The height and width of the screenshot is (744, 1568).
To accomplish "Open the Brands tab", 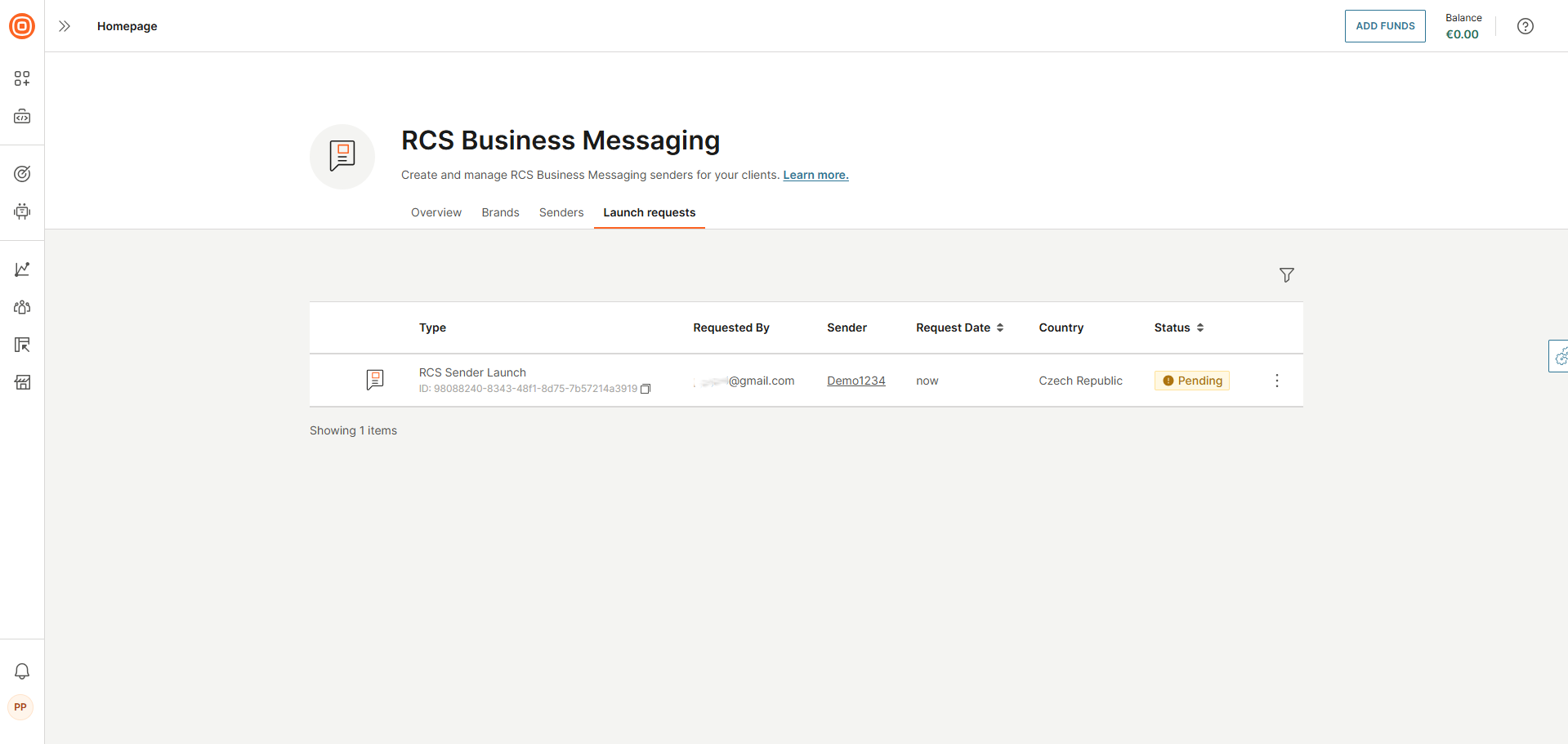I will (x=500, y=212).
